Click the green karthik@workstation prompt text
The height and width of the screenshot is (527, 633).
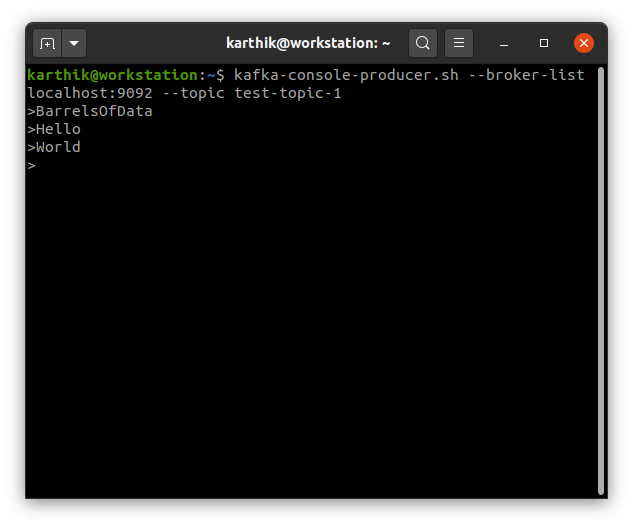(x=112, y=75)
